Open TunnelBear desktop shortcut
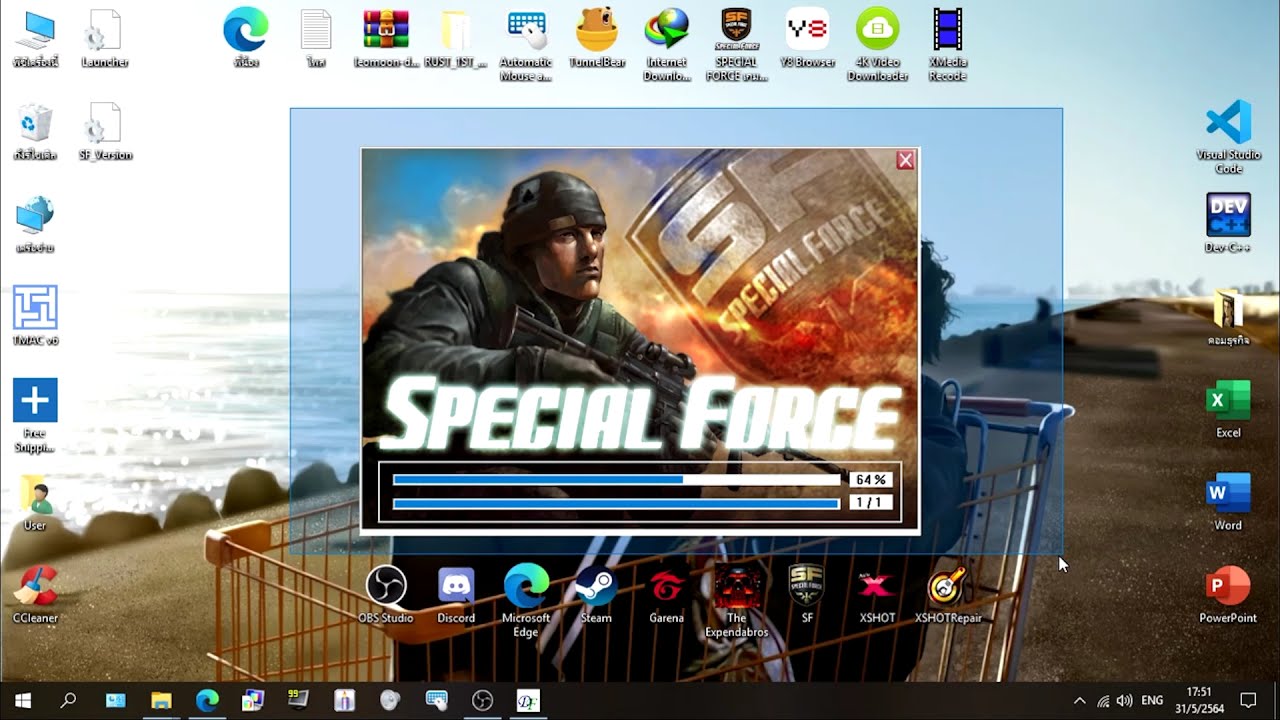 click(597, 40)
